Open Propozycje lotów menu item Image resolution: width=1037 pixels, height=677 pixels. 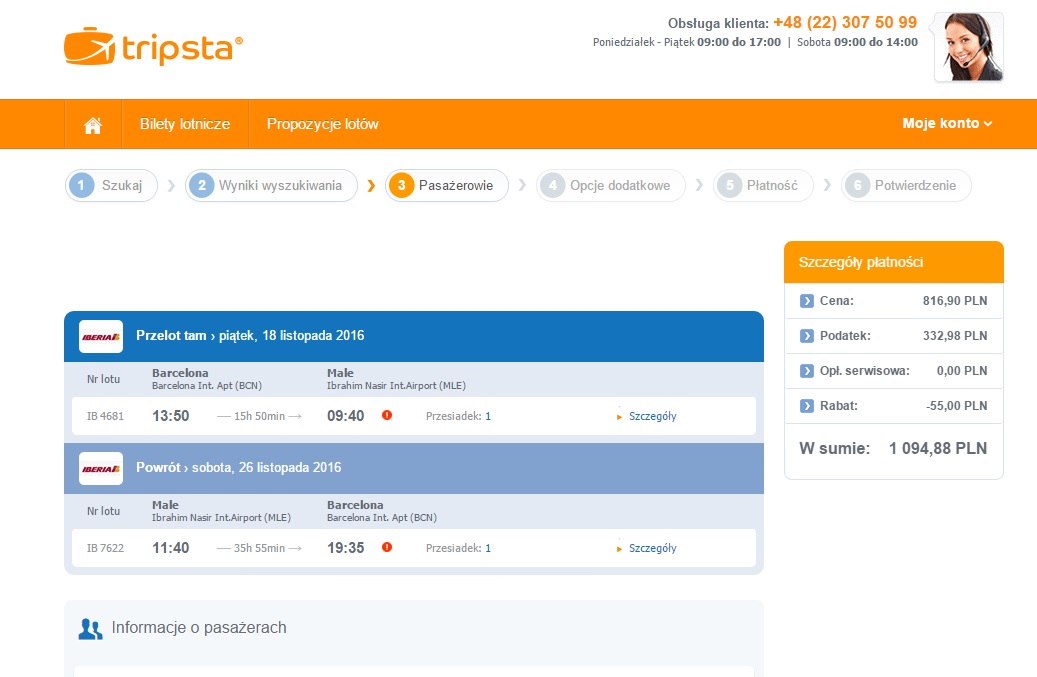[x=323, y=124]
